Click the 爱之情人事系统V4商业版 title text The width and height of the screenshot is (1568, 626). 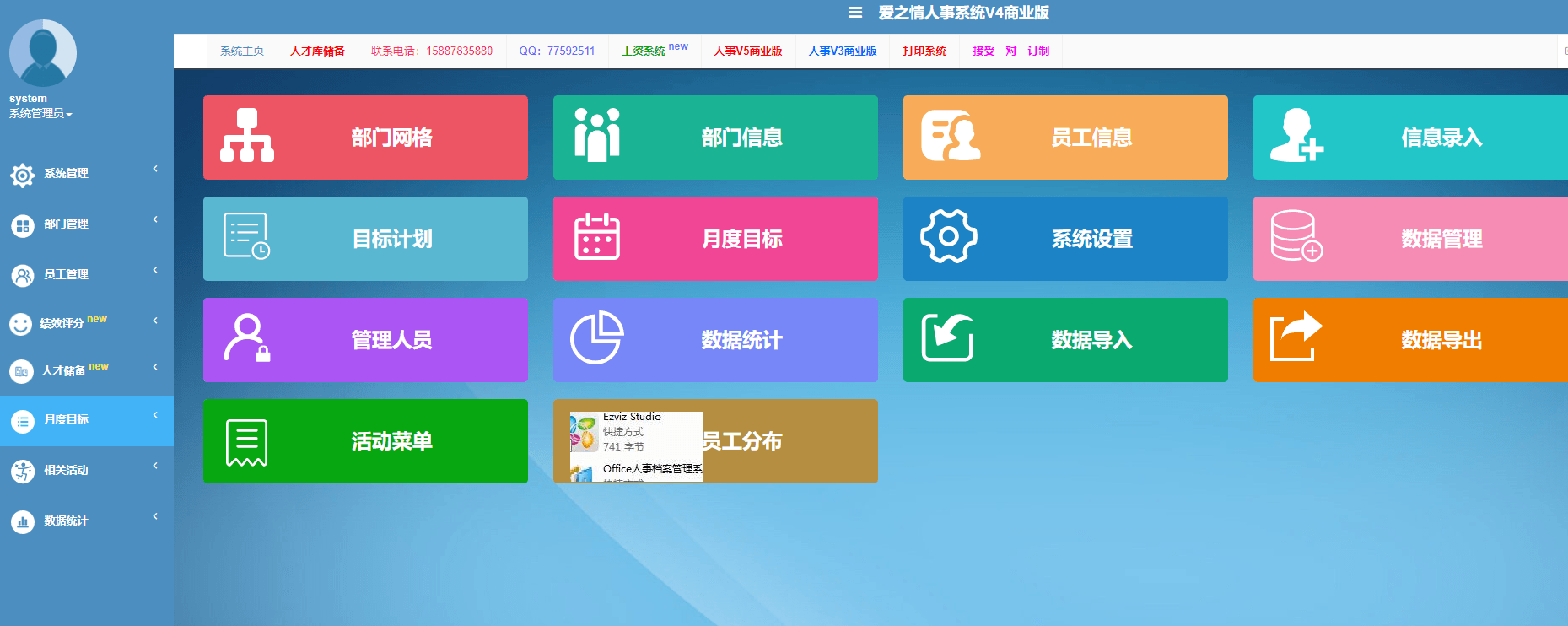pyautogui.click(x=964, y=13)
